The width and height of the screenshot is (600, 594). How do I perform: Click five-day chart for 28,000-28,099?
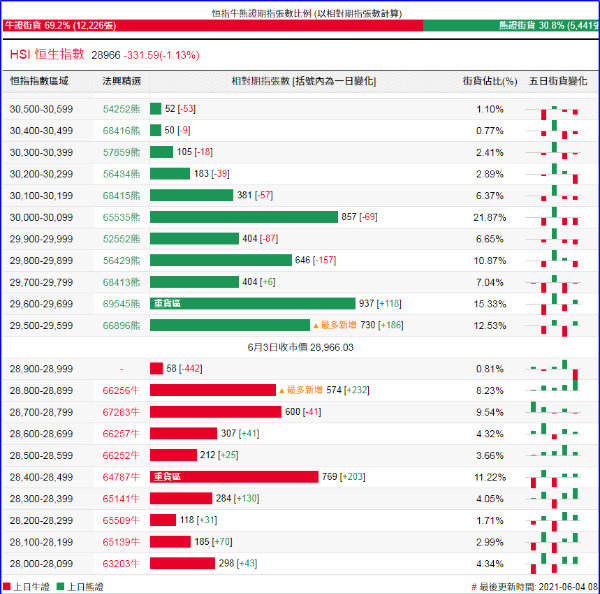(553, 564)
